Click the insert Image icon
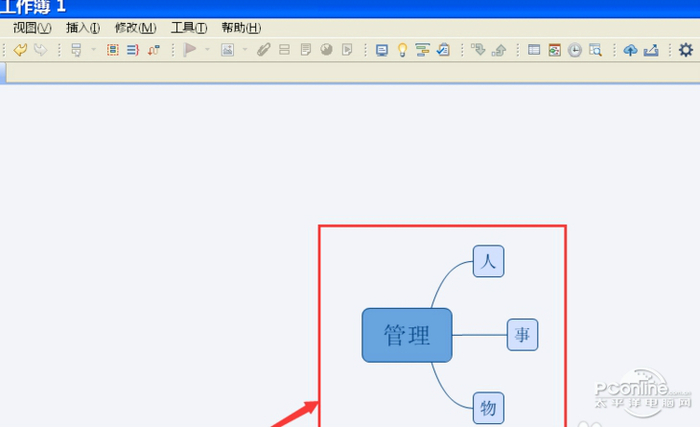Image resolution: width=700 pixels, height=427 pixels. [x=227, y=50]
